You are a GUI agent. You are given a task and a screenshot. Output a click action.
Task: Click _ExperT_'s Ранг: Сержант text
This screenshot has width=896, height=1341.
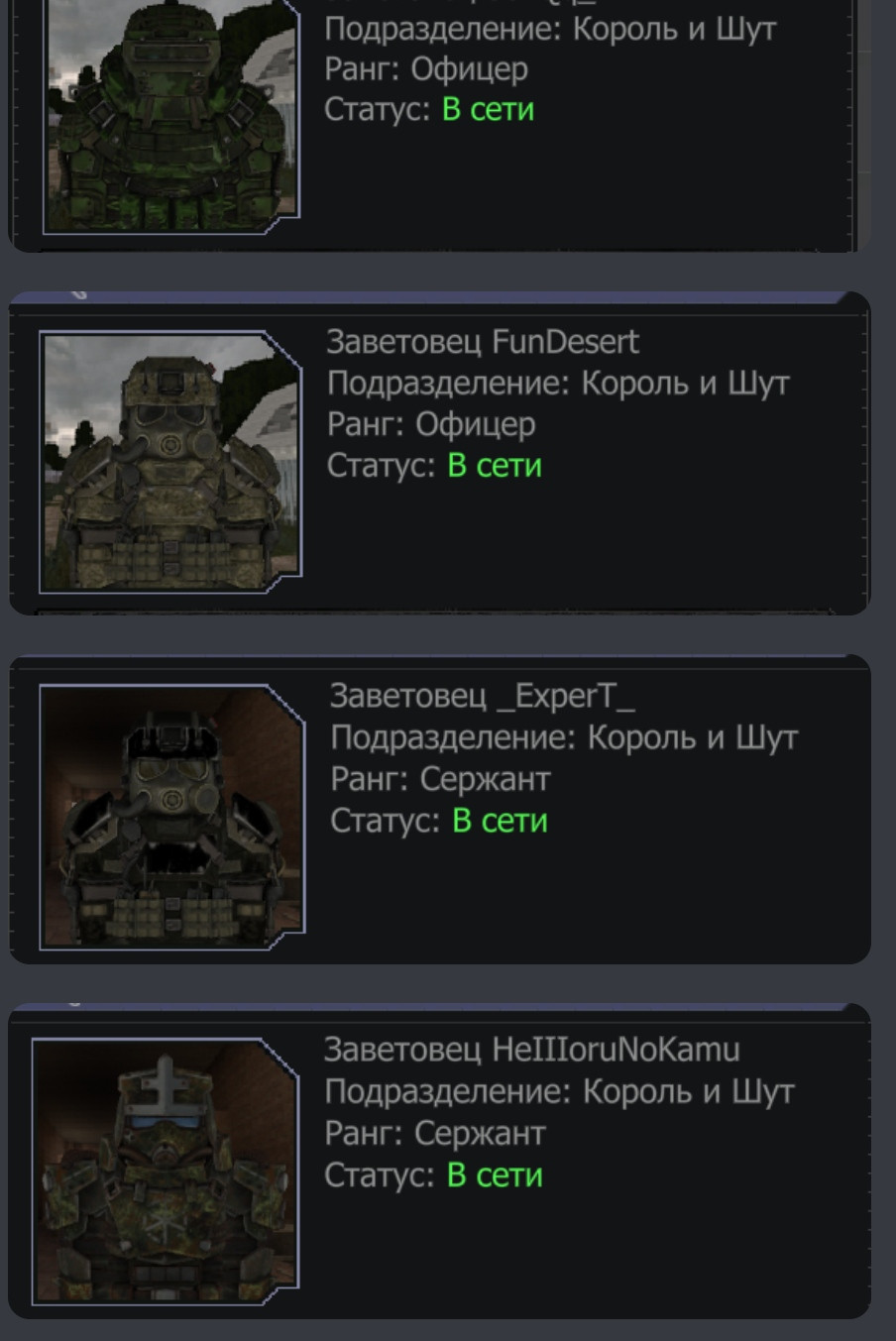pos(440,779)
